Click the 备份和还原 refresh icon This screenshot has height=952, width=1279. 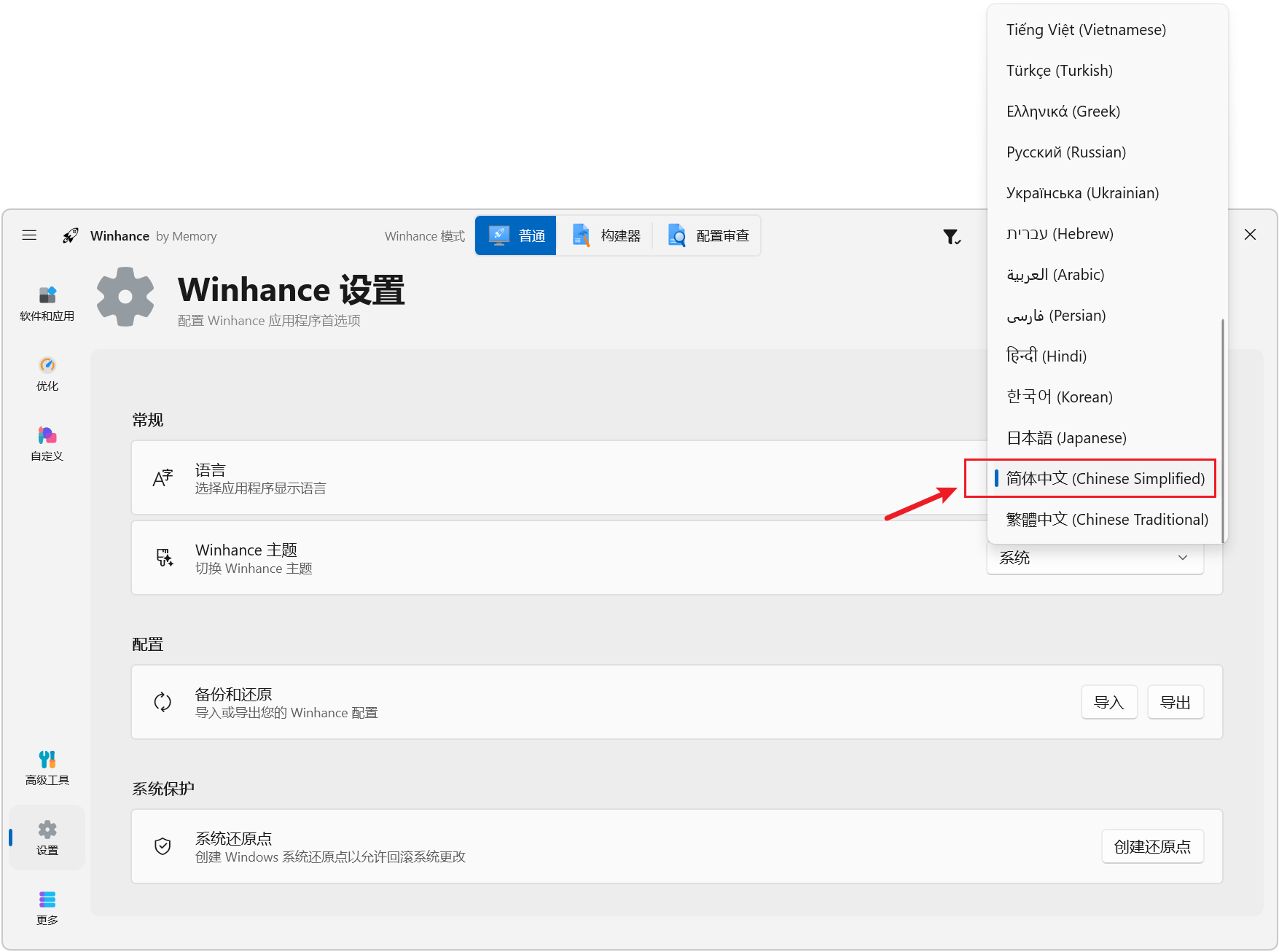[x=163, y=702]
